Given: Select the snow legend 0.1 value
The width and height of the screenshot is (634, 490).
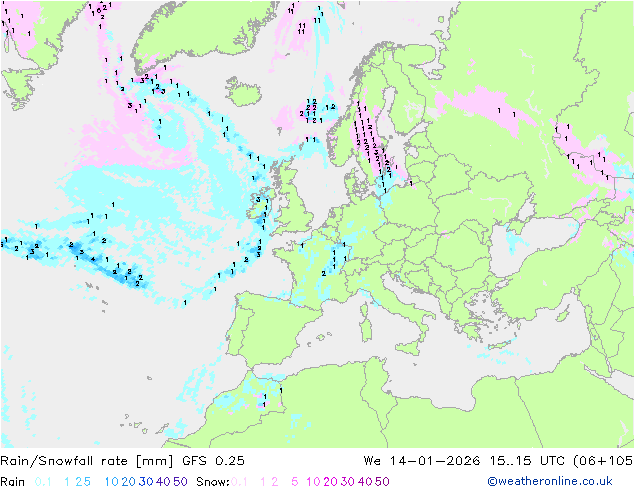Looking at the screenshot, I should 239,482.
